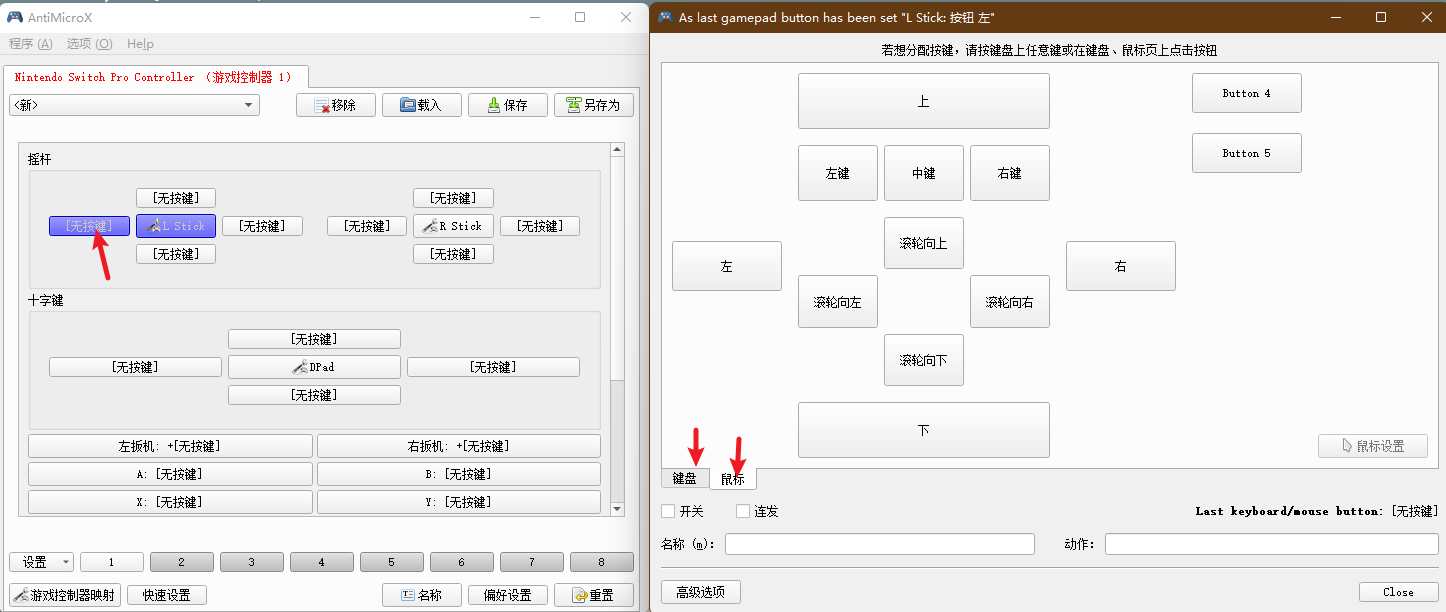Assign the B: [无按键] button

[x=459, y=474]
